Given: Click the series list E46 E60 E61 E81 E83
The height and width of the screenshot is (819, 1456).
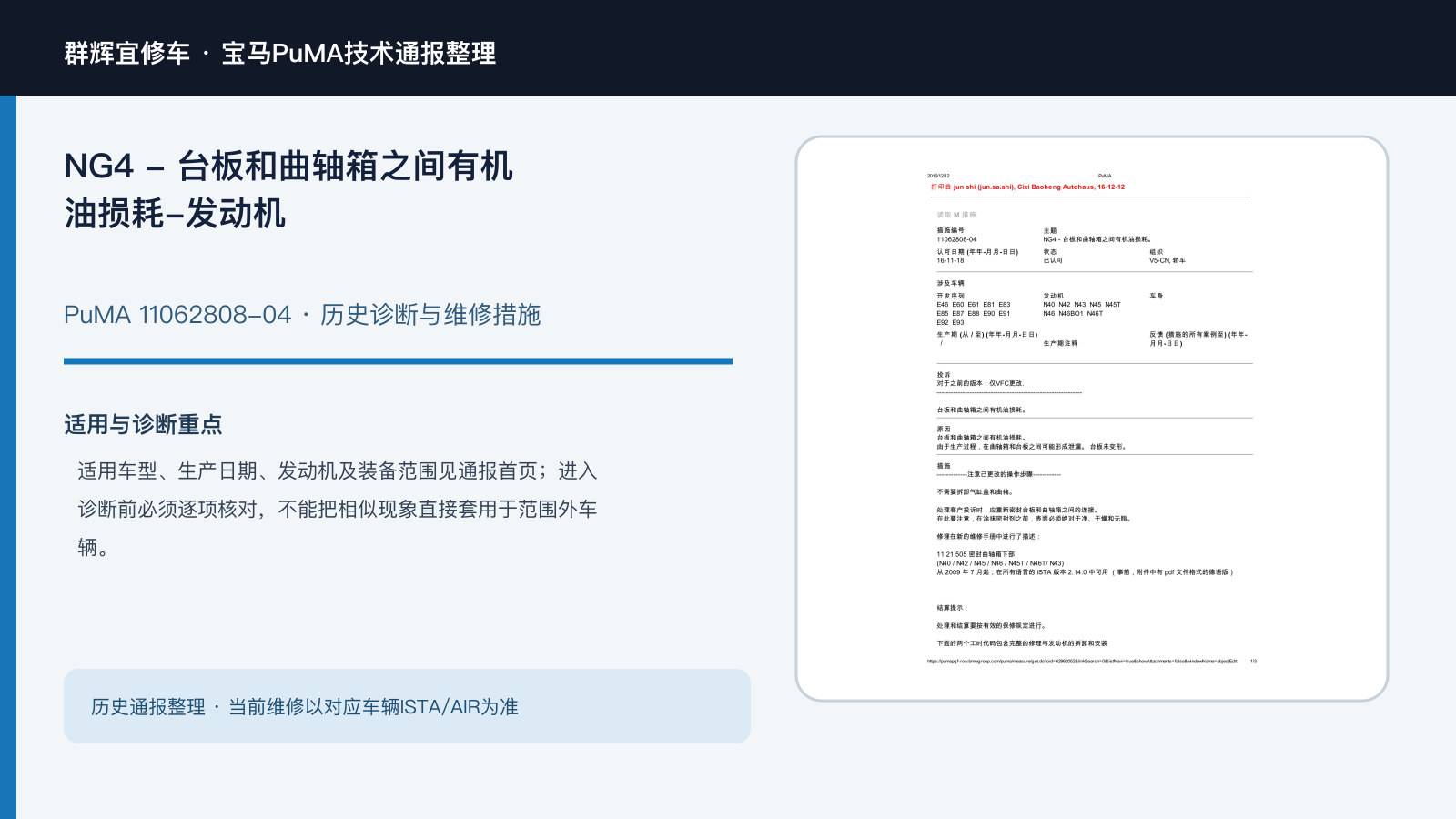Looking at the screenshot, I should pyautogui.click(x=974, y=305).
